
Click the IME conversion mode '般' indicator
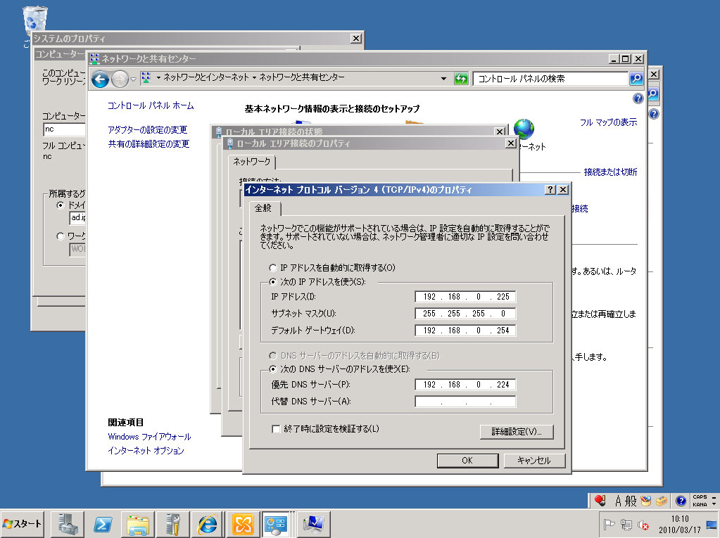pyautogui.click(x=631, y=501)
